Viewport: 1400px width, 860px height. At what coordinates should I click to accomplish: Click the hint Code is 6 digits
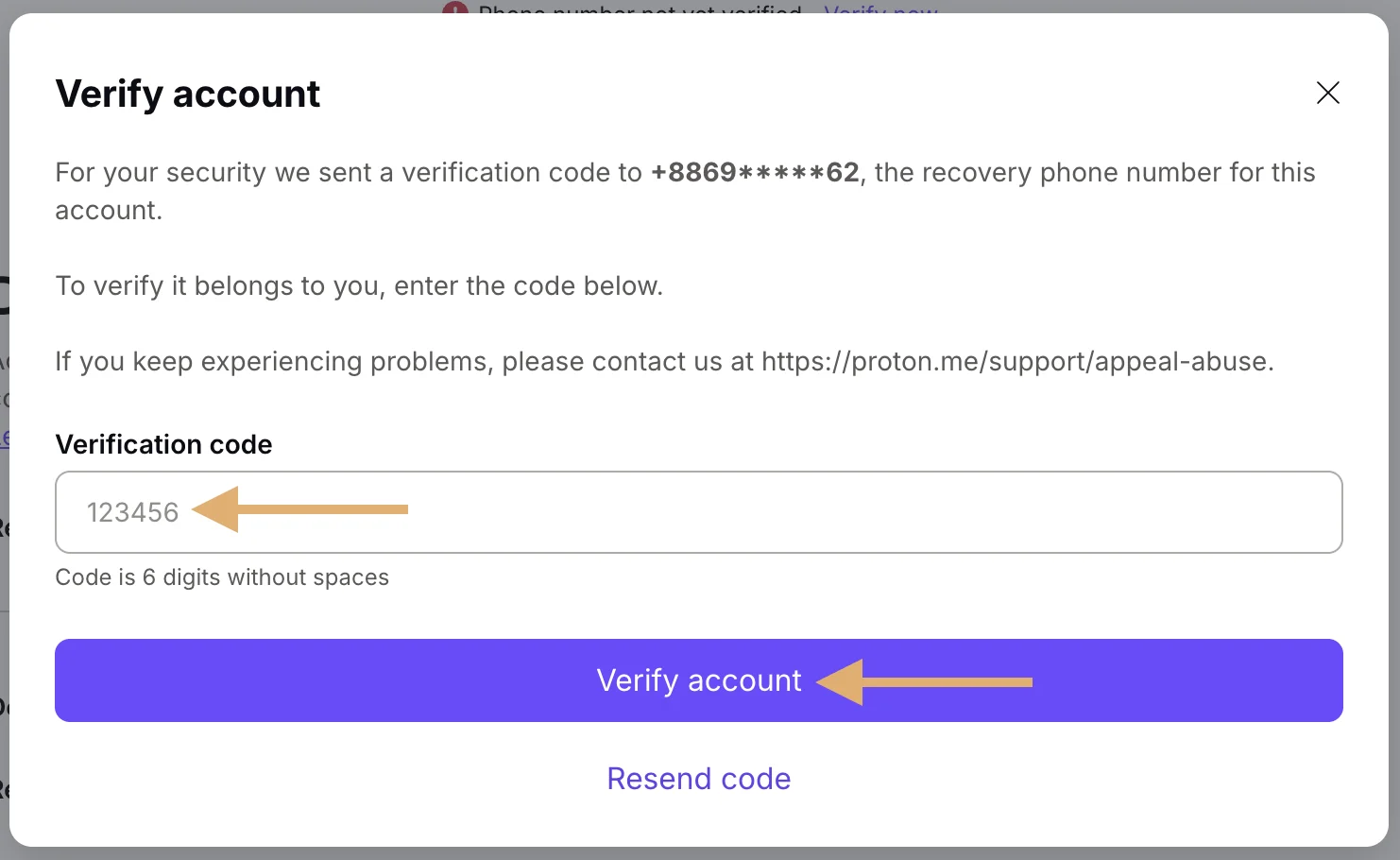point(222,577)
